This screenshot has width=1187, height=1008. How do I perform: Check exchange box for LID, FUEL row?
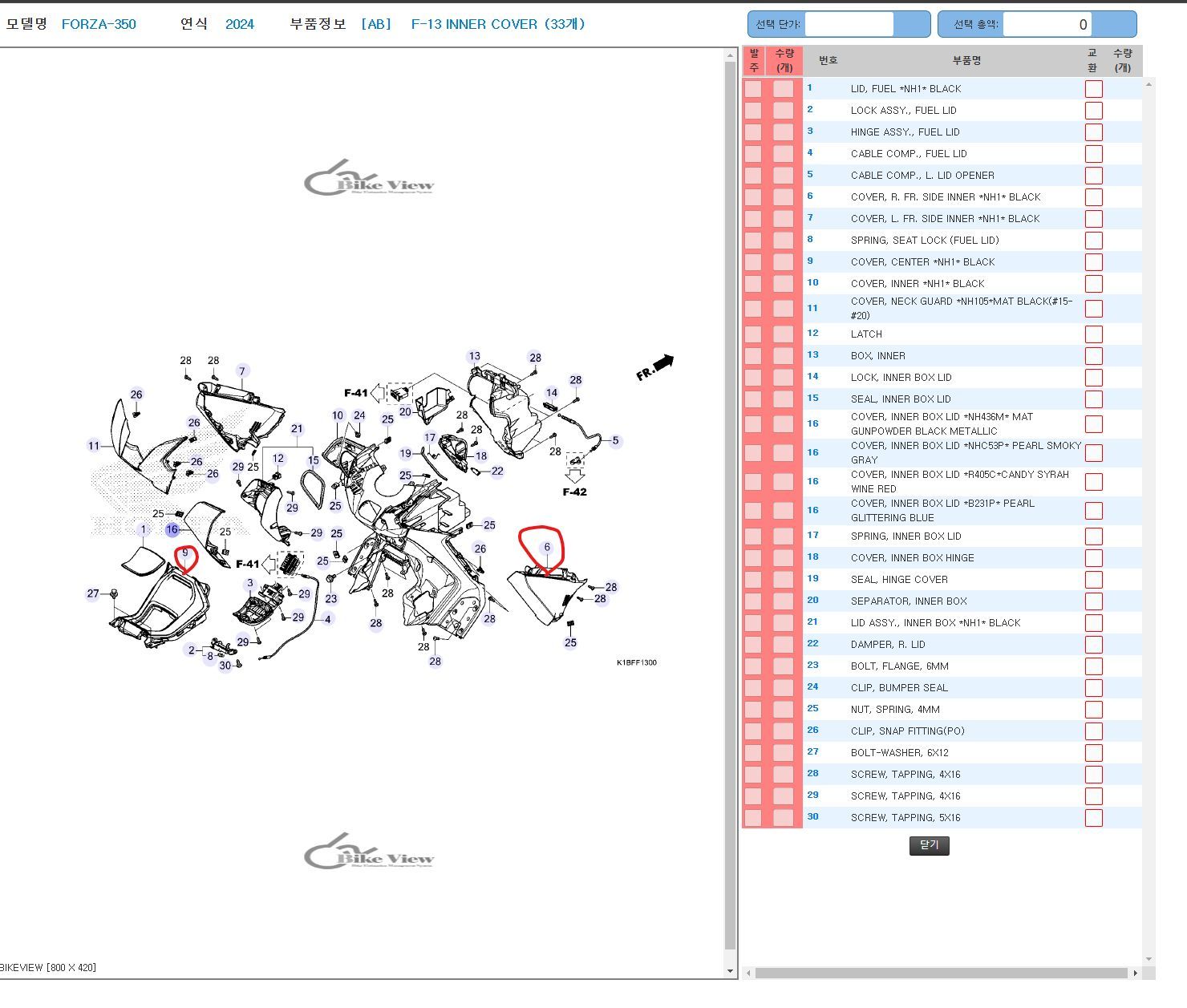pyautogui.click(x=1093, y=89)
